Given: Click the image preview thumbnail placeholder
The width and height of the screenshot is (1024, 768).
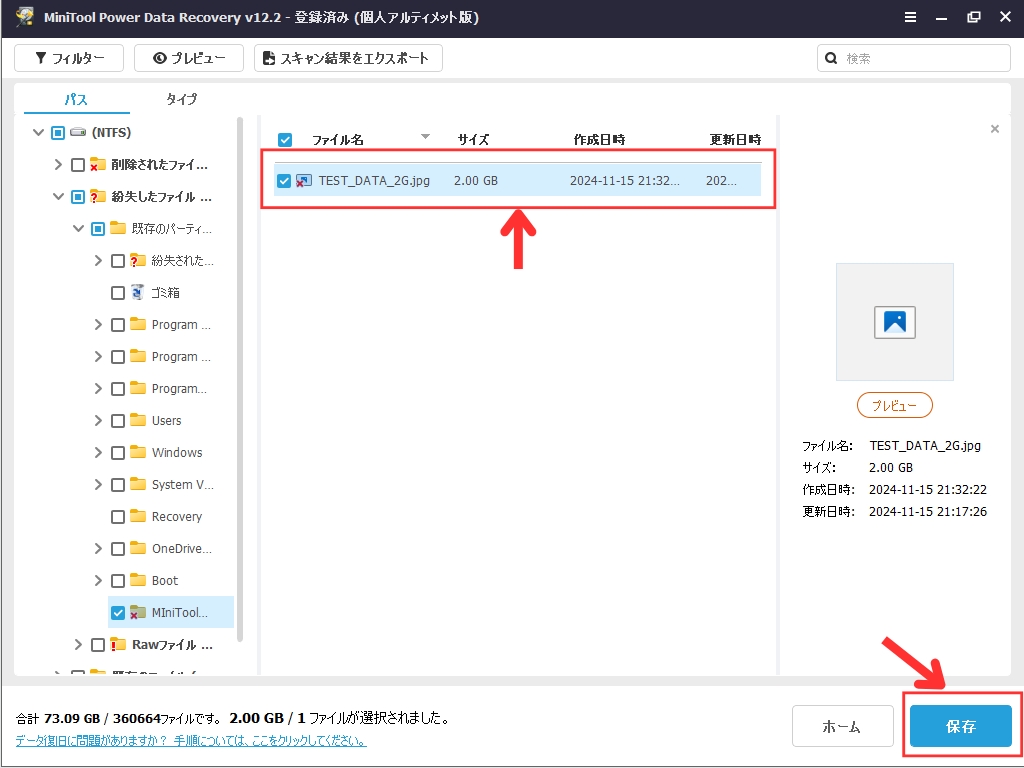Looking at the screenshot, I should pos(894,322).
